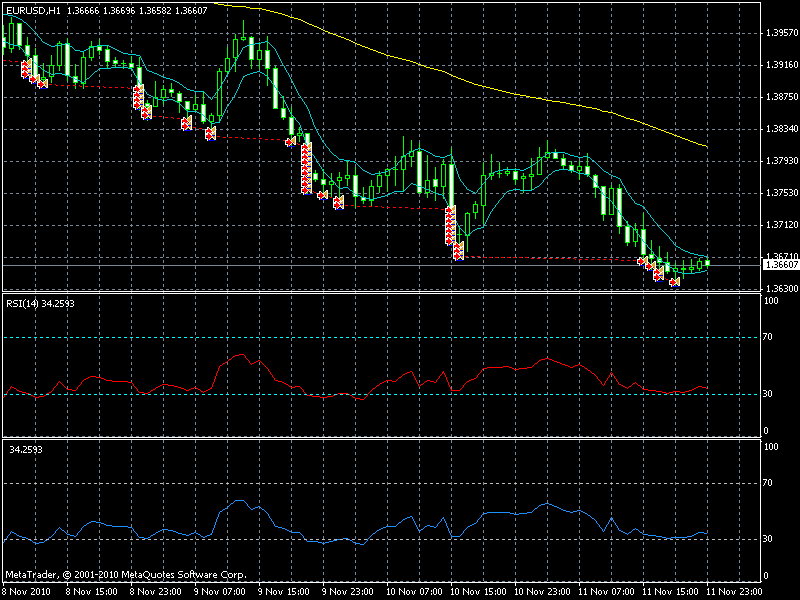Click the 70 level in RSI(14) window

tap(768, 337)
